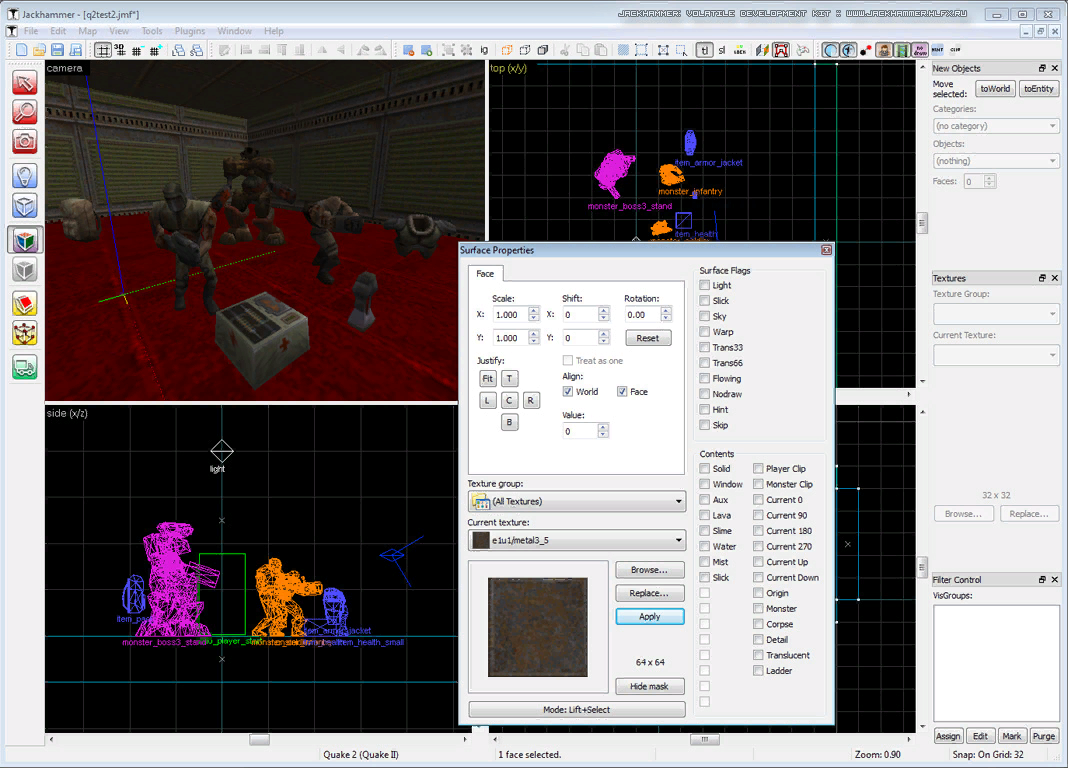This screenshot has height=768, width=1068.
Task: Select the Block creation tool
Action: coord(25,205)
